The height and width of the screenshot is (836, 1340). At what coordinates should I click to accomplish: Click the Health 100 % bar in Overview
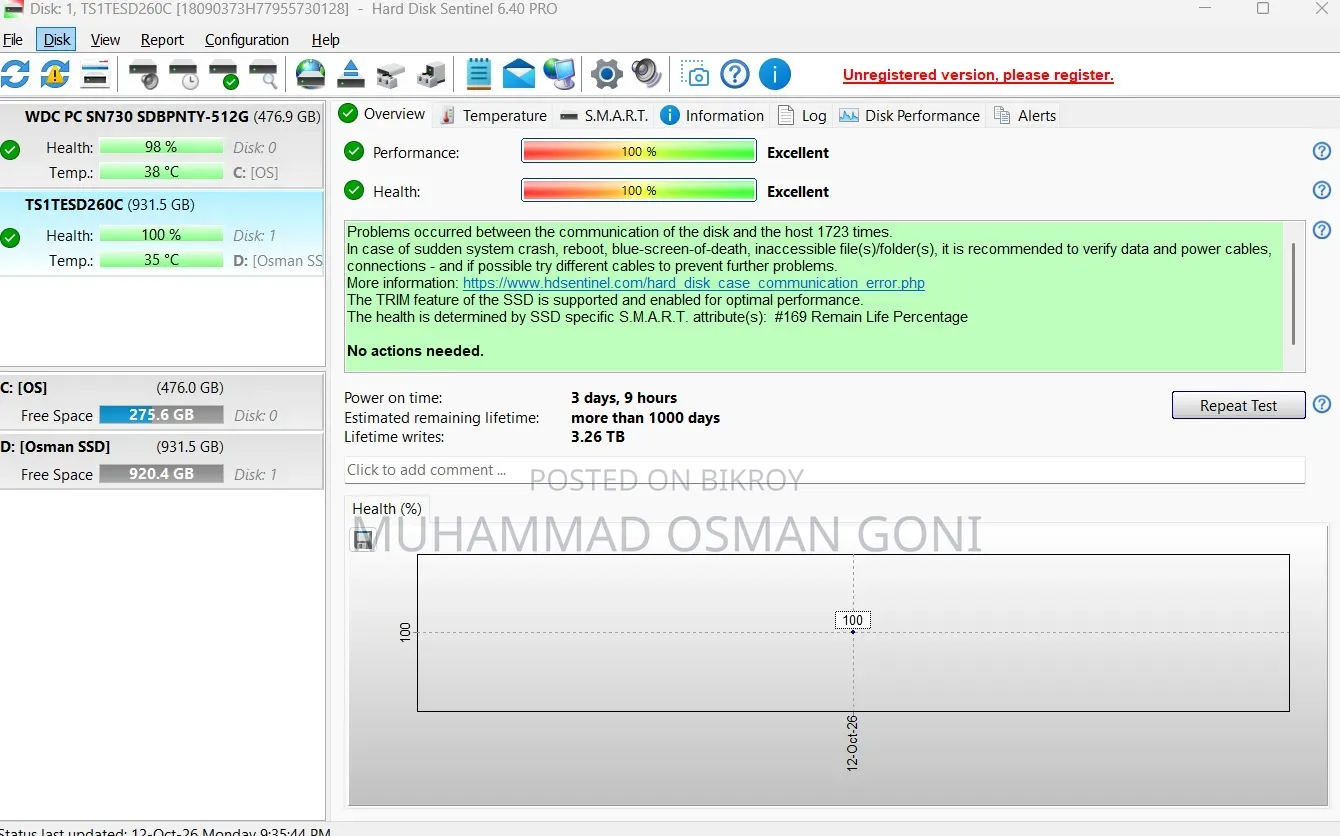[639, 191]
